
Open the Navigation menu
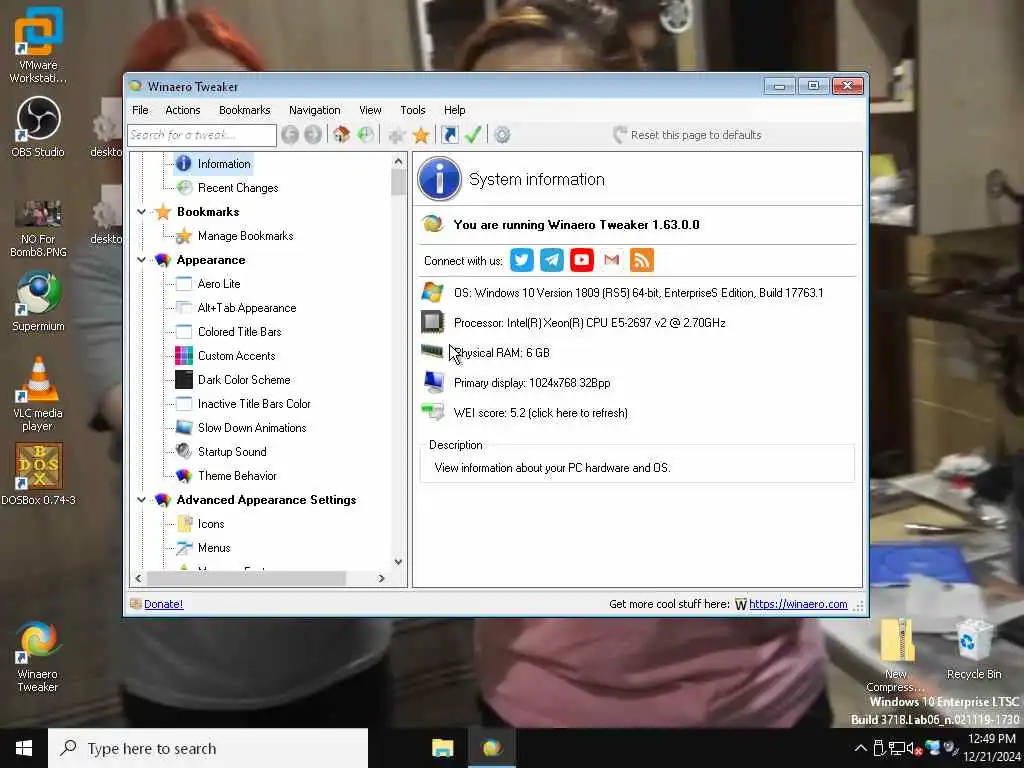pyautogui.click(x=314, y=110)
